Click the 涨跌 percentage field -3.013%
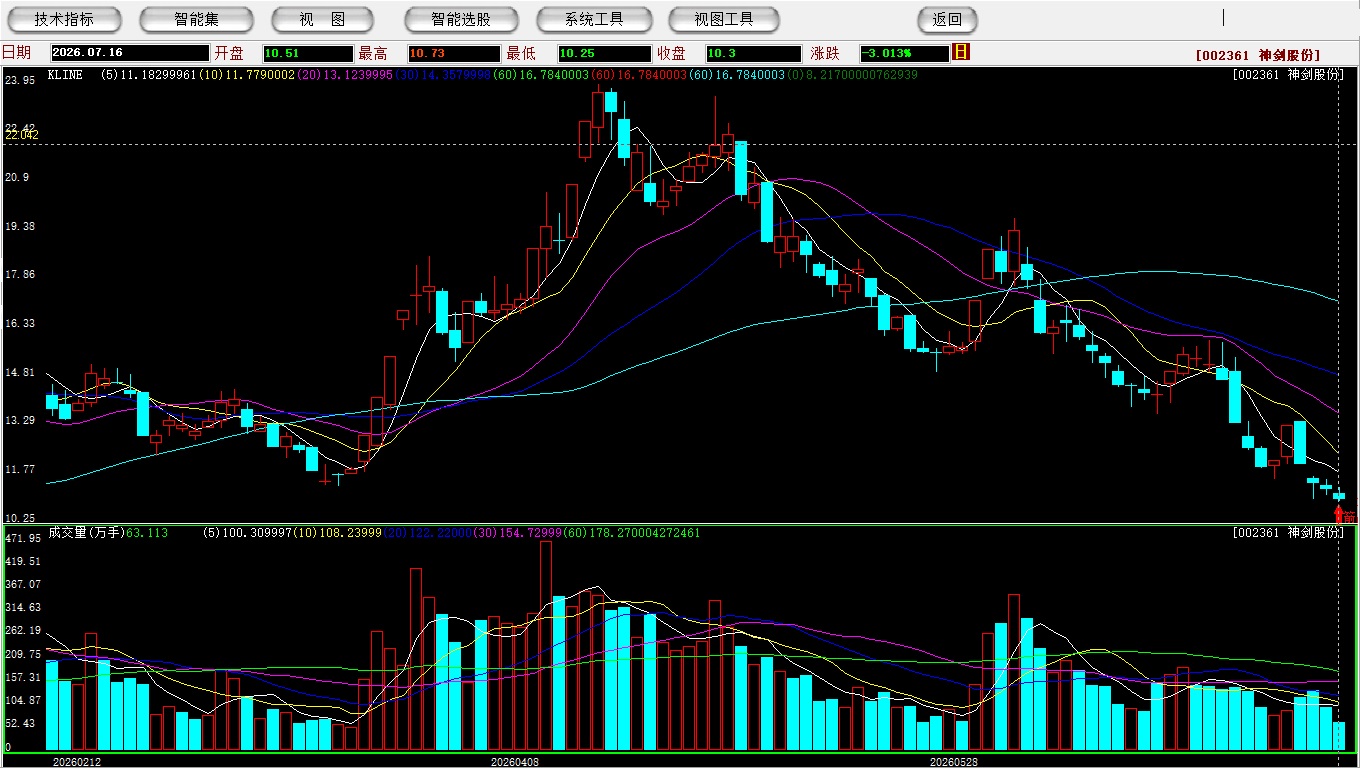 point(904,53)
